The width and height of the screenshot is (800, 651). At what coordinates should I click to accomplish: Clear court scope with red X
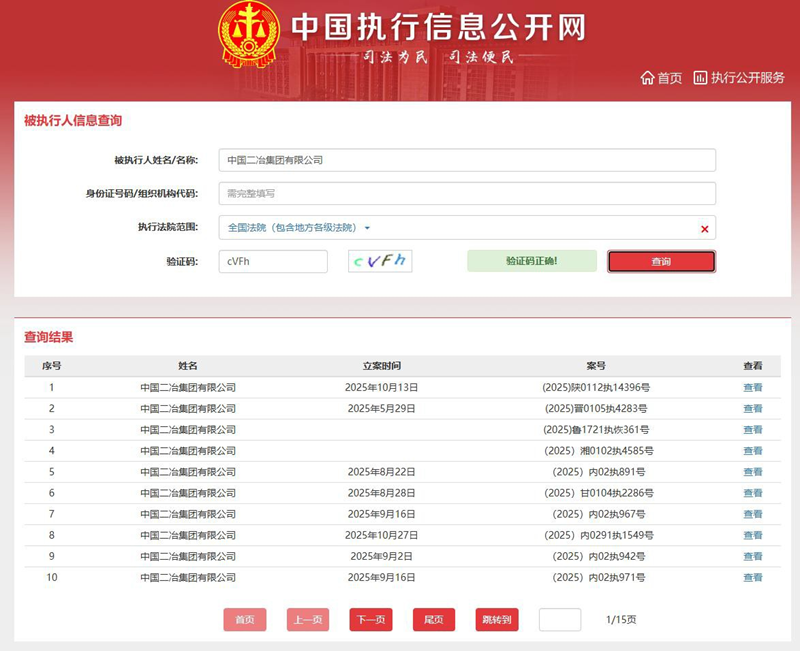pyautogui.click(x=704, y=229)
